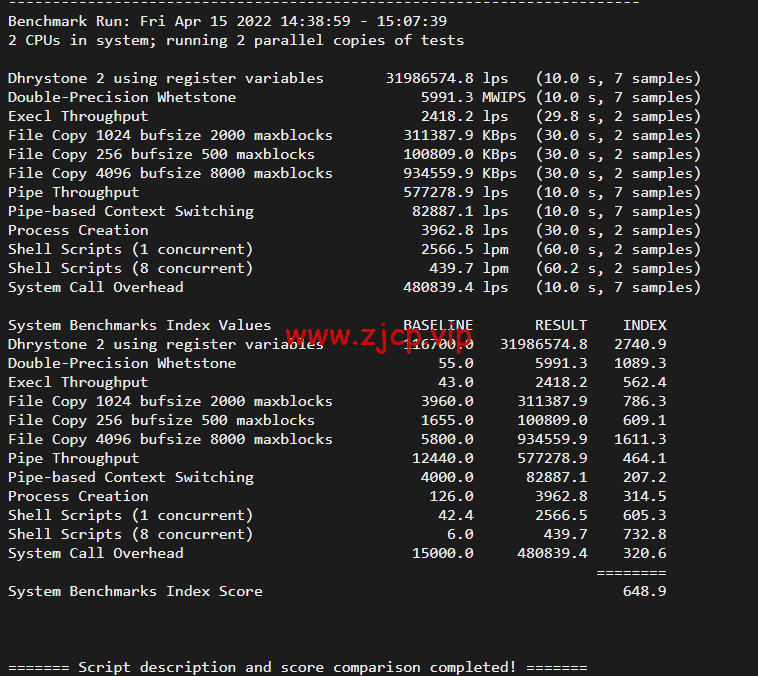Image resolution: width=758 pixels, height=676 pixels.
Task: Click the index value 732.8
Action: (x=644, y=534)
